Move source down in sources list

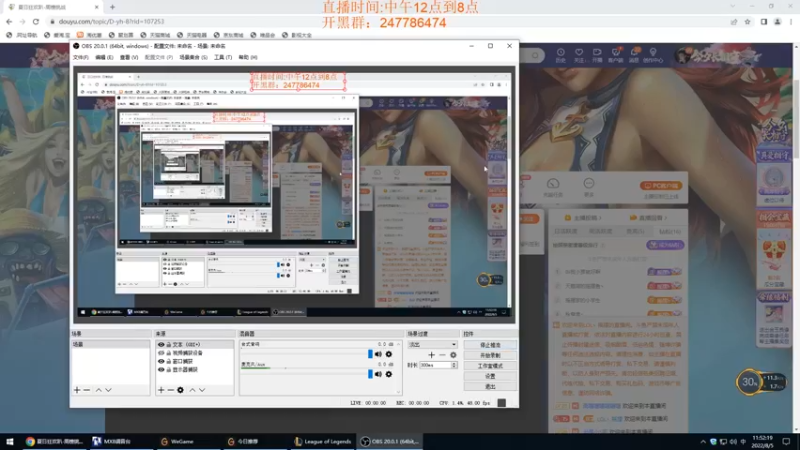[202, 390]
